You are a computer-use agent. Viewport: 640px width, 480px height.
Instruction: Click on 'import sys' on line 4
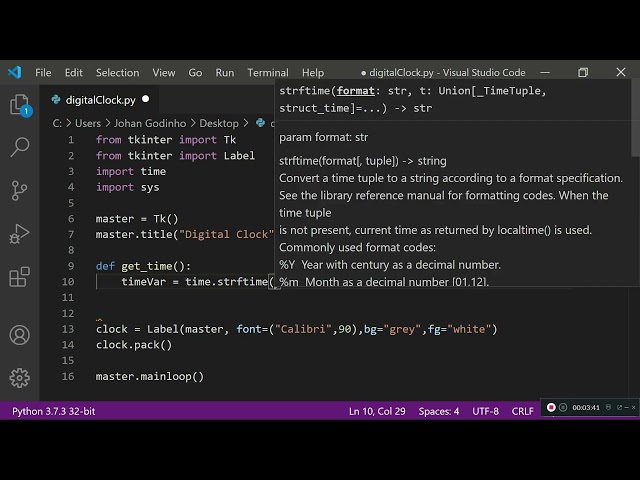[x=127, y=187]
